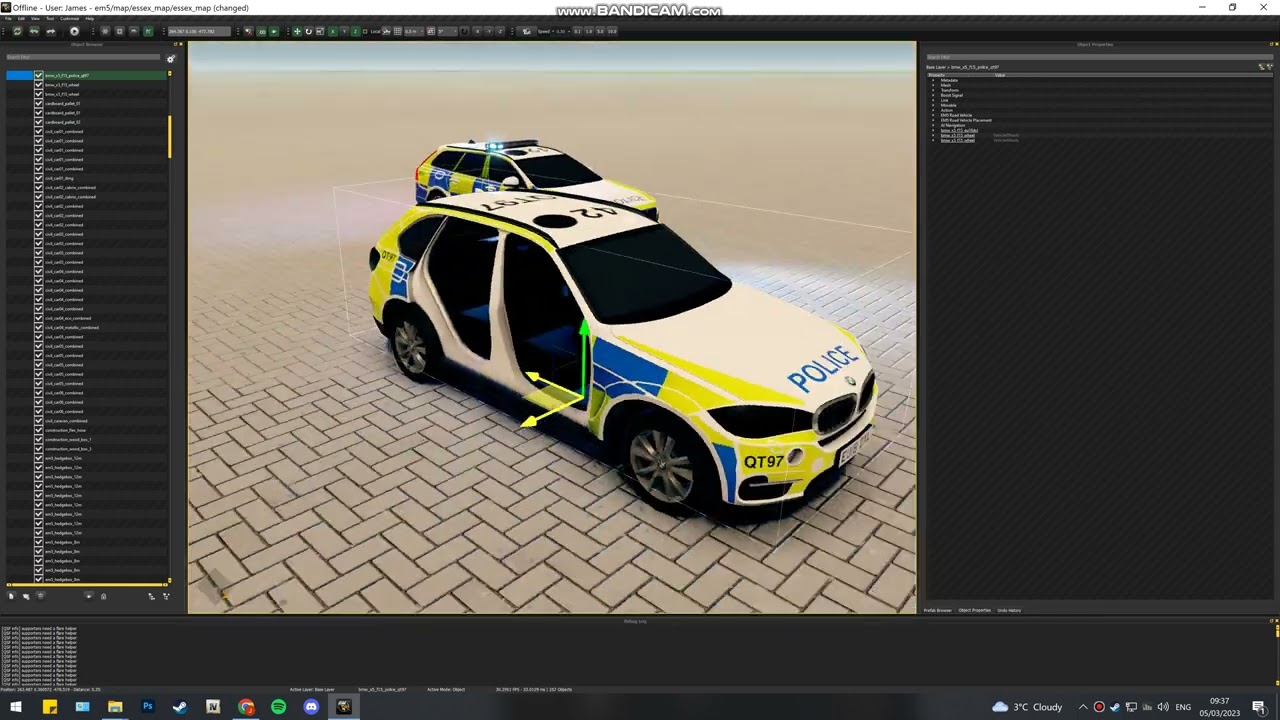Set camera speed preset to 10.0

point(612,32)
